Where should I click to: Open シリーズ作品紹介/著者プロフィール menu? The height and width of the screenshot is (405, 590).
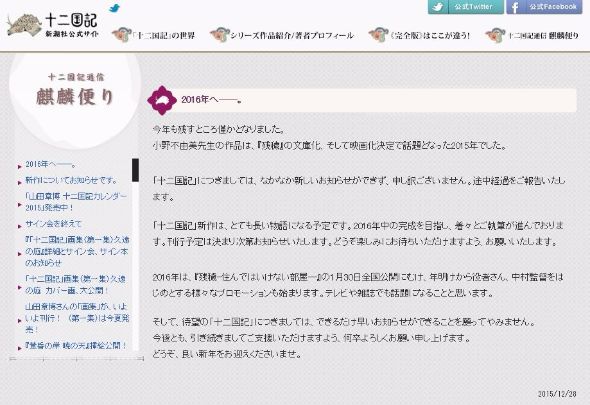(x=292, y=36)
